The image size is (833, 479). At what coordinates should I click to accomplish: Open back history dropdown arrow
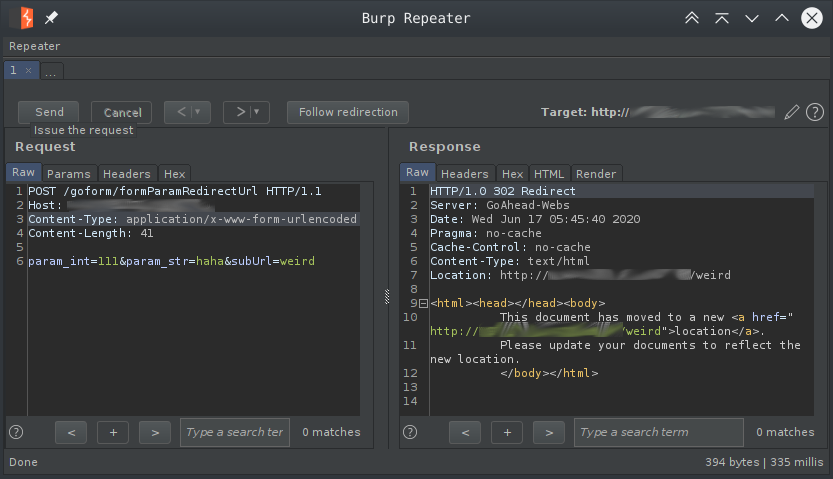199,112
